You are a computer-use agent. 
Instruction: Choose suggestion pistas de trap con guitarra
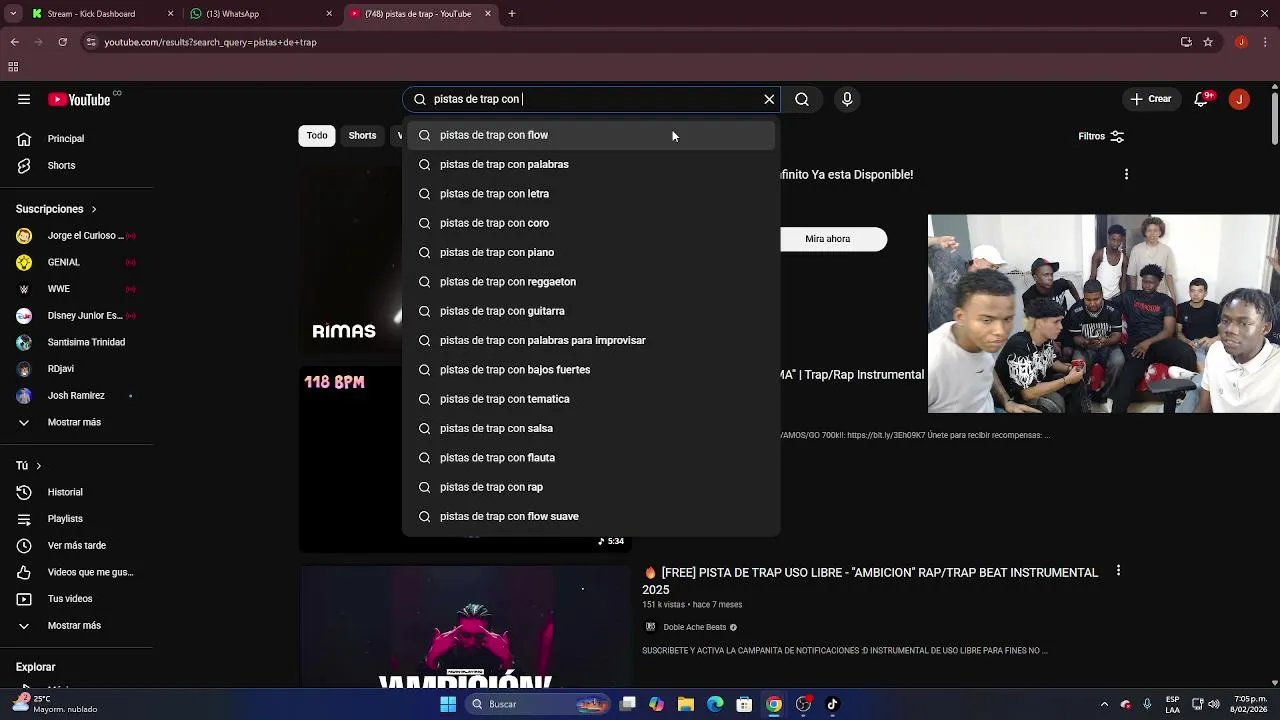[590, 311]
